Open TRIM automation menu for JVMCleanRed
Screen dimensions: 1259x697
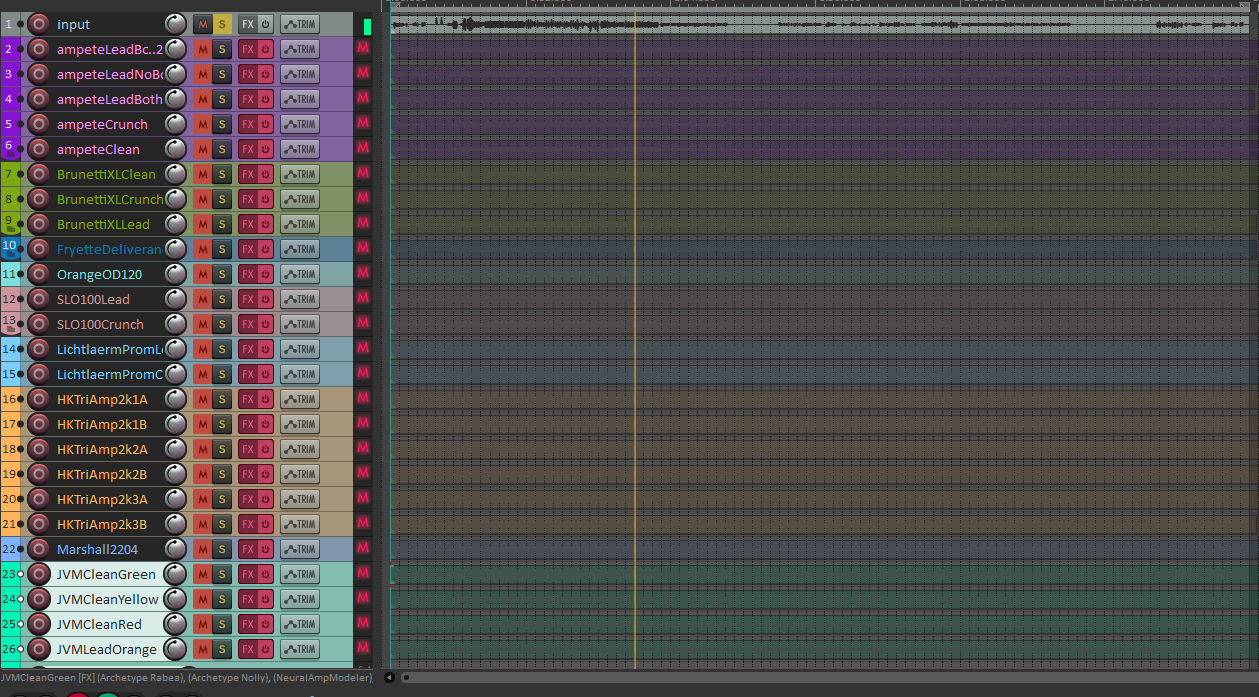click(300, 624)
